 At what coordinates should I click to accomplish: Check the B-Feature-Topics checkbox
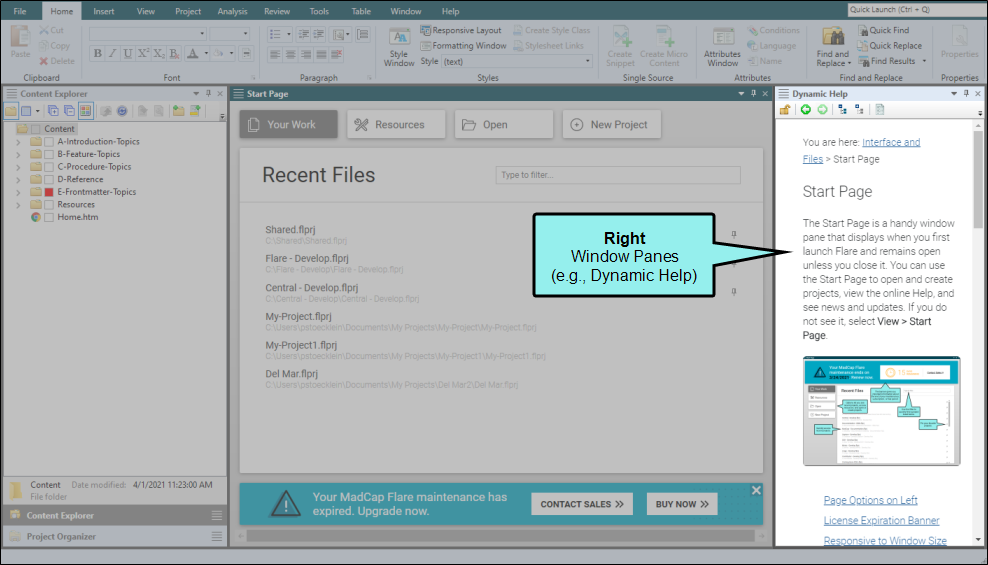tap(49, 154)
